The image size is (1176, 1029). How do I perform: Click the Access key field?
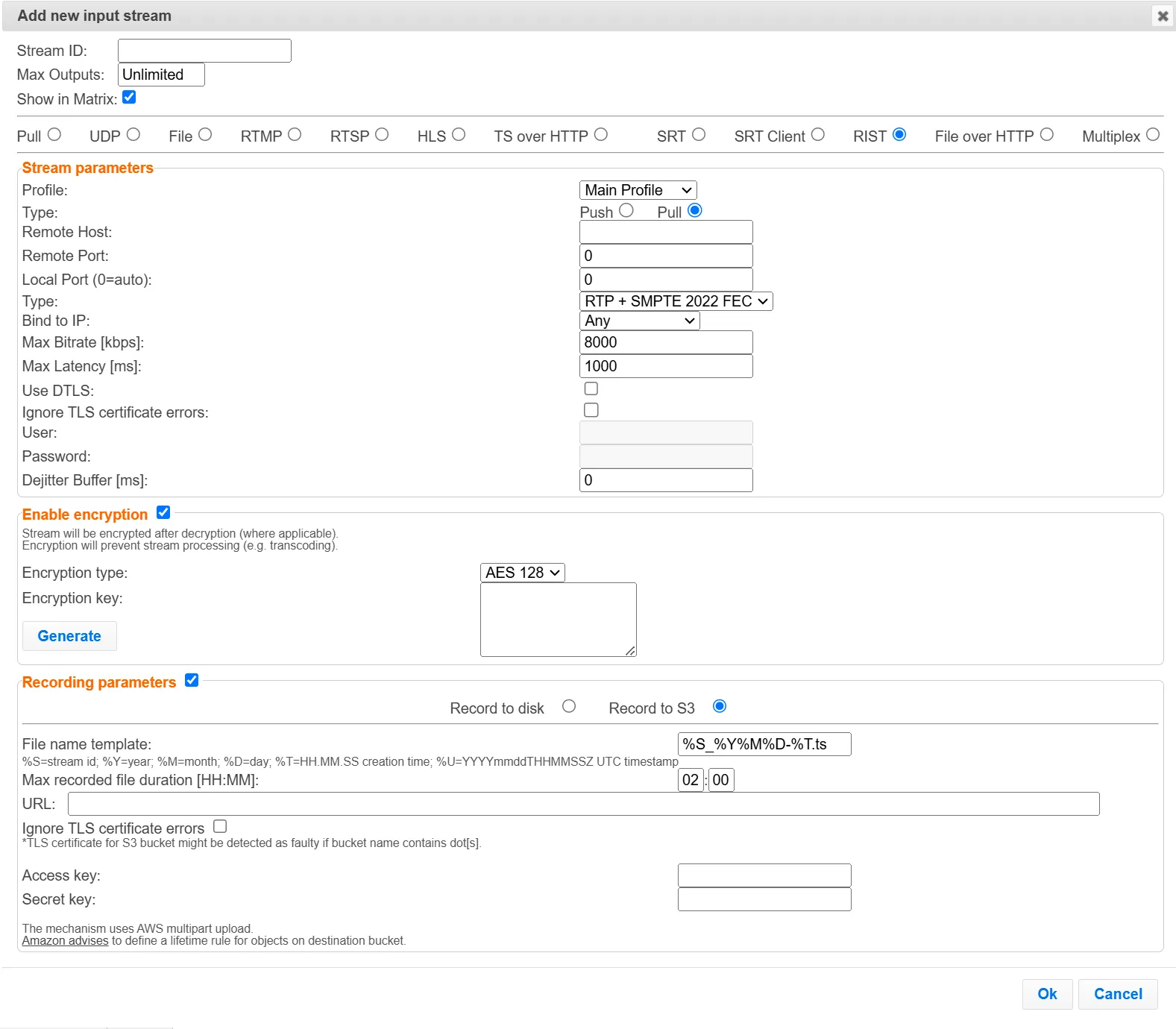click(x=764, y=875)
